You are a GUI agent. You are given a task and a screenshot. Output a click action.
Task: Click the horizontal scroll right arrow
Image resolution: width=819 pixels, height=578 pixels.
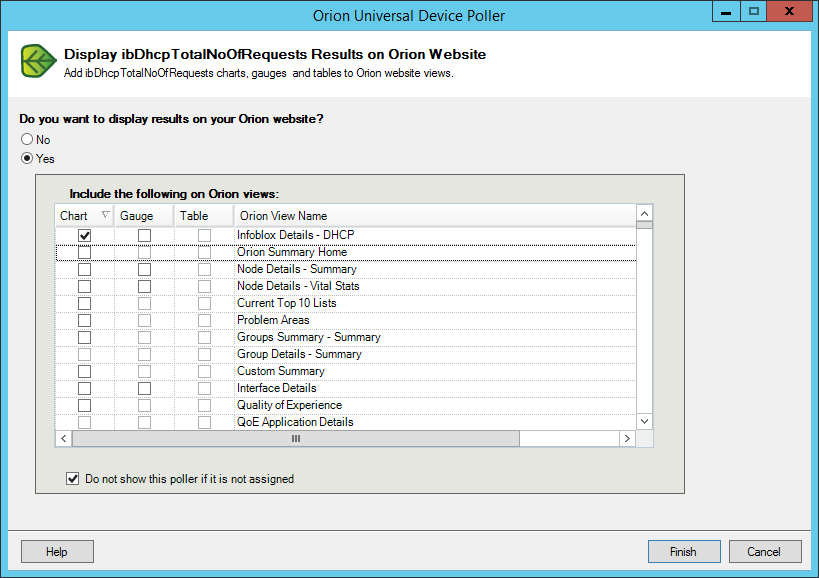coord(627,439)
